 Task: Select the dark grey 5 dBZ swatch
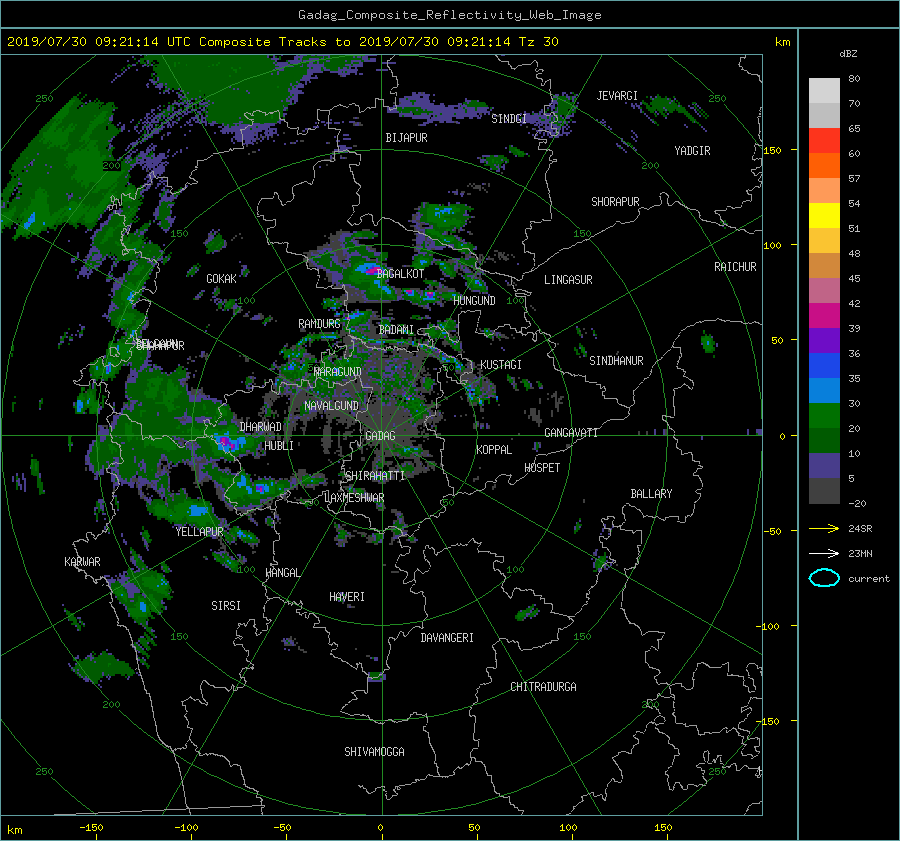[x=824, y=491]
